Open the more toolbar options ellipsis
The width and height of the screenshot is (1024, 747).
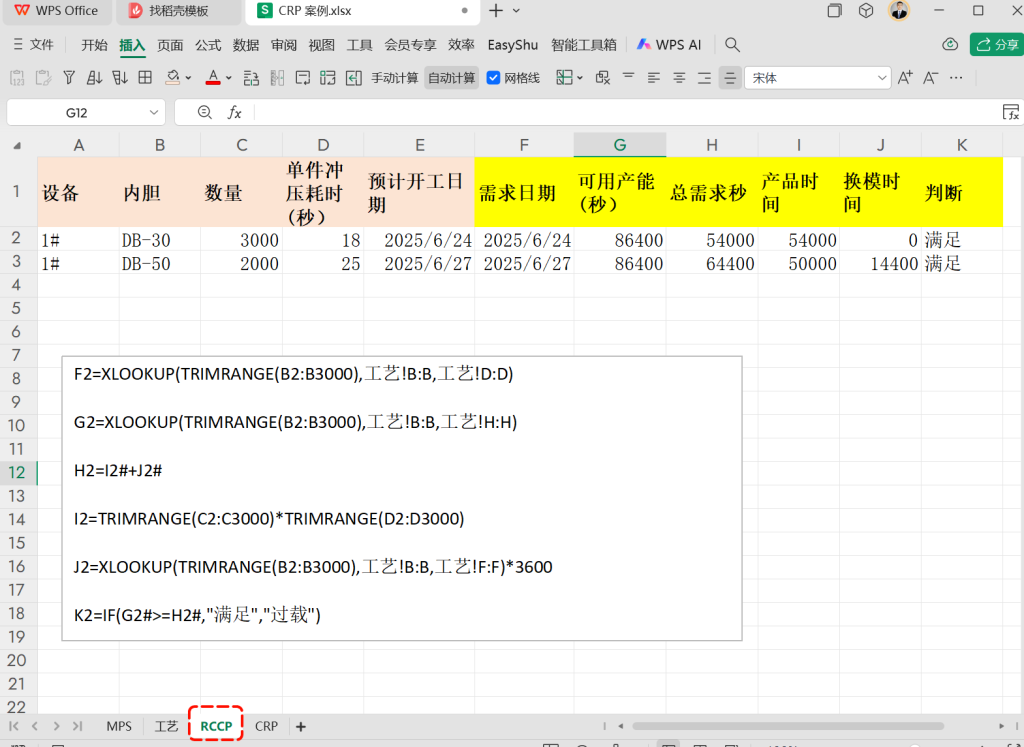(956, 78)
